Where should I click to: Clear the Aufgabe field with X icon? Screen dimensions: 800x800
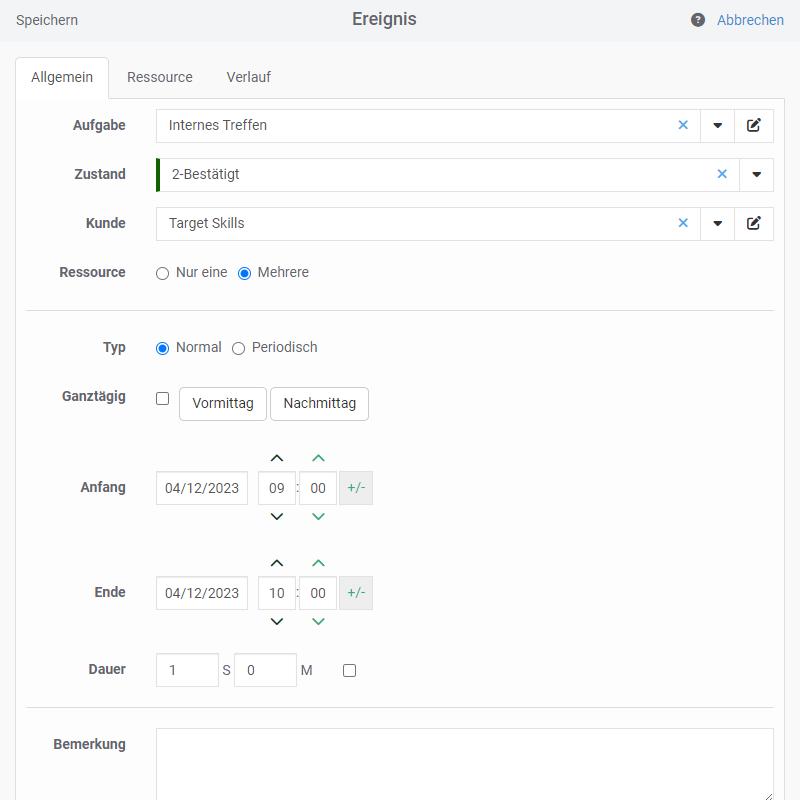click(683, 125)
